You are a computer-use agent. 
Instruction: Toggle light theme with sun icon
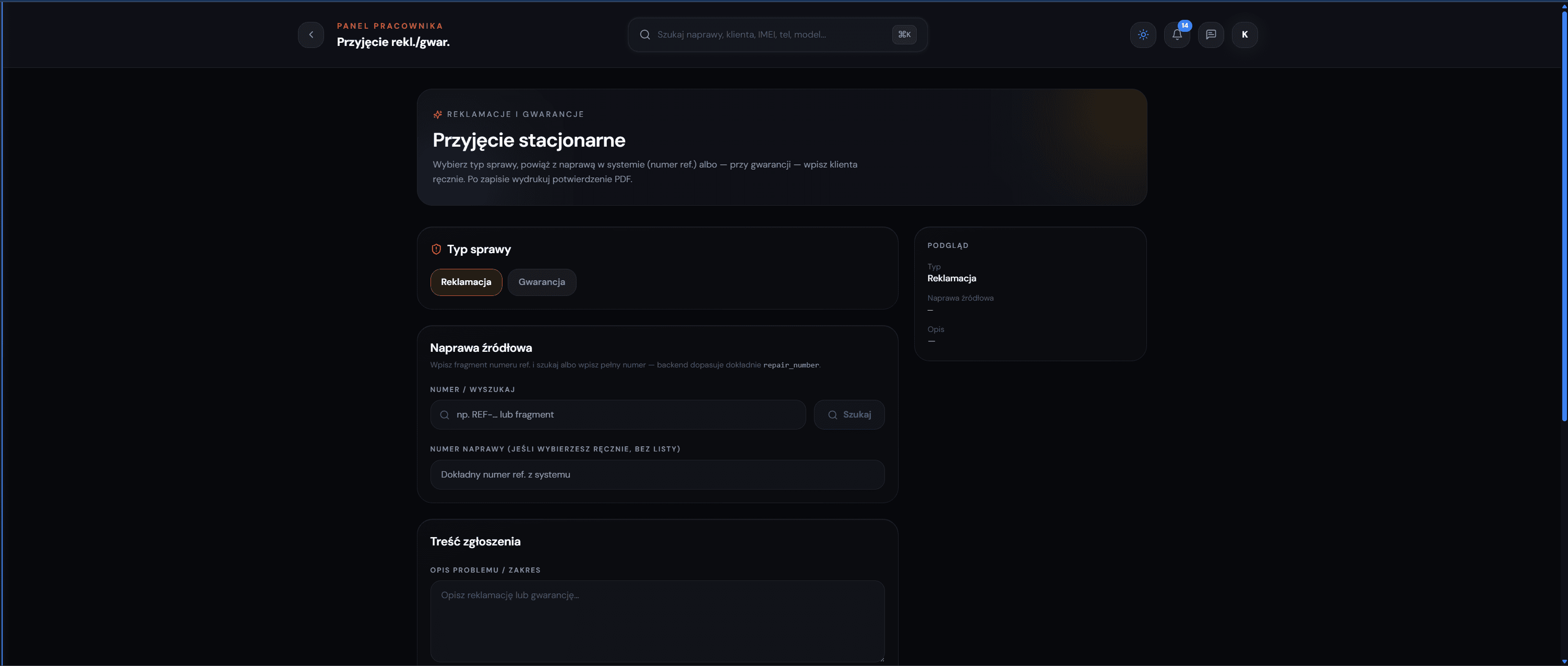coord(1143,34)
